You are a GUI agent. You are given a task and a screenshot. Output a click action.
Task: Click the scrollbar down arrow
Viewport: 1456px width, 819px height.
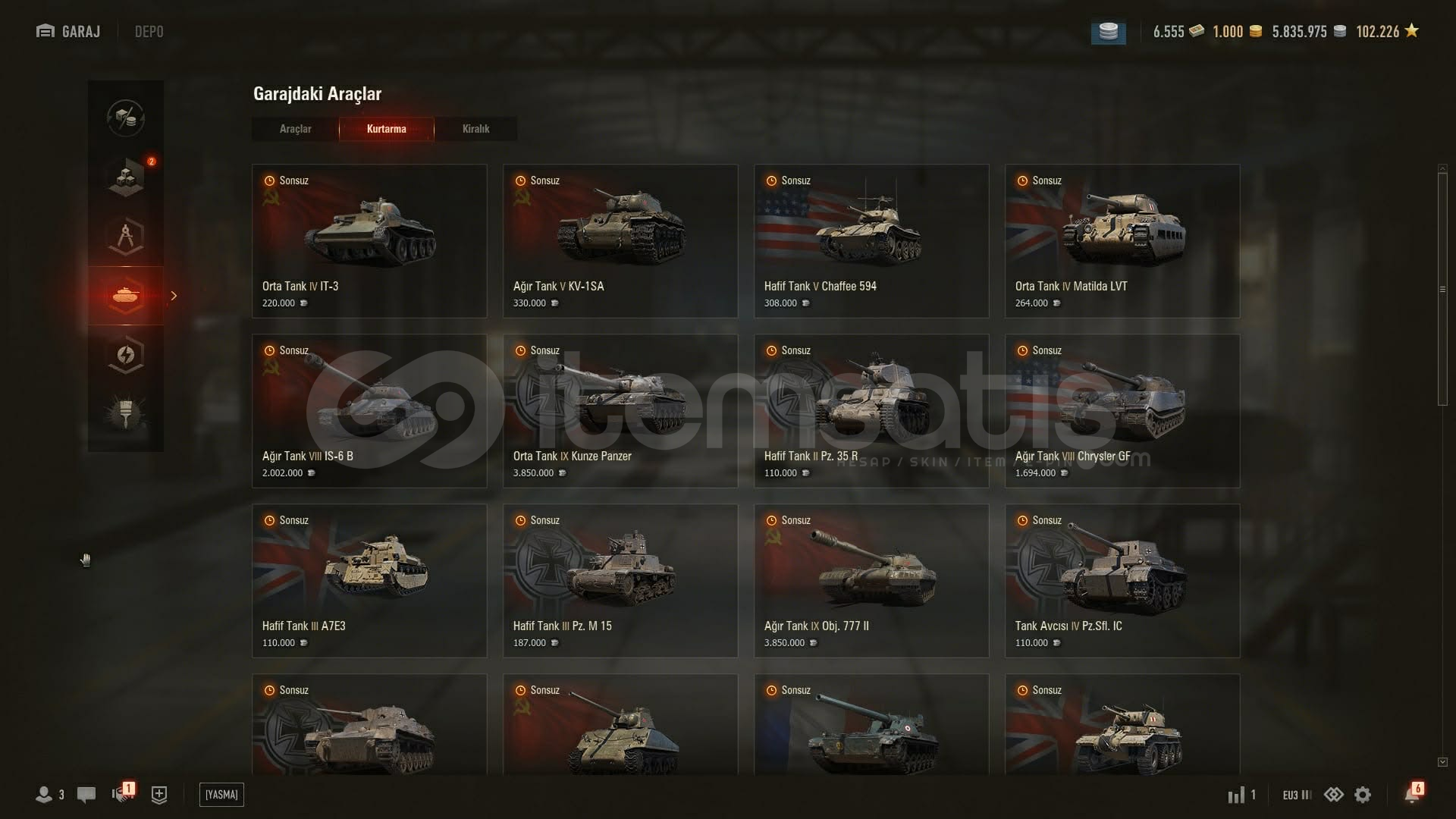tap(1442, 762)
